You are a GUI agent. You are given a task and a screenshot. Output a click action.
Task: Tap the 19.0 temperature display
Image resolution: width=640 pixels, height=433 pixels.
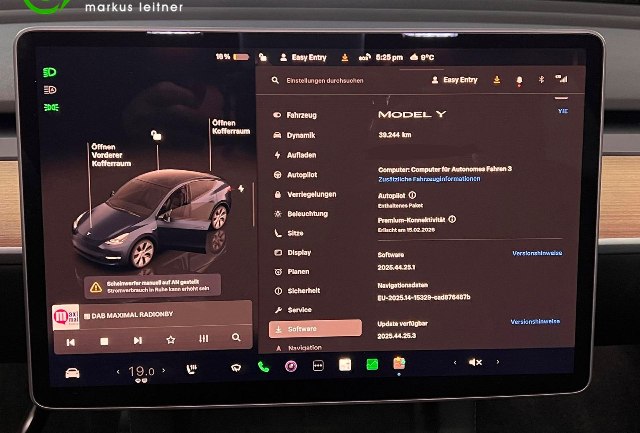point(141,371)
